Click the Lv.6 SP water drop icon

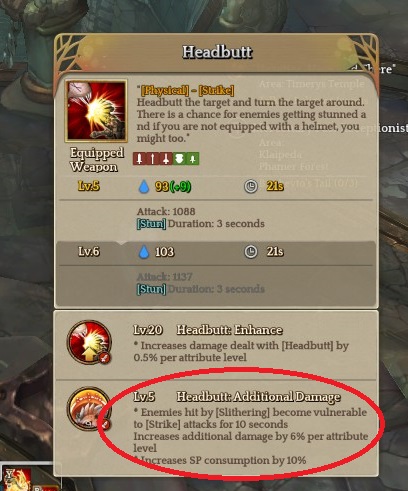click(x=144, y=252)
